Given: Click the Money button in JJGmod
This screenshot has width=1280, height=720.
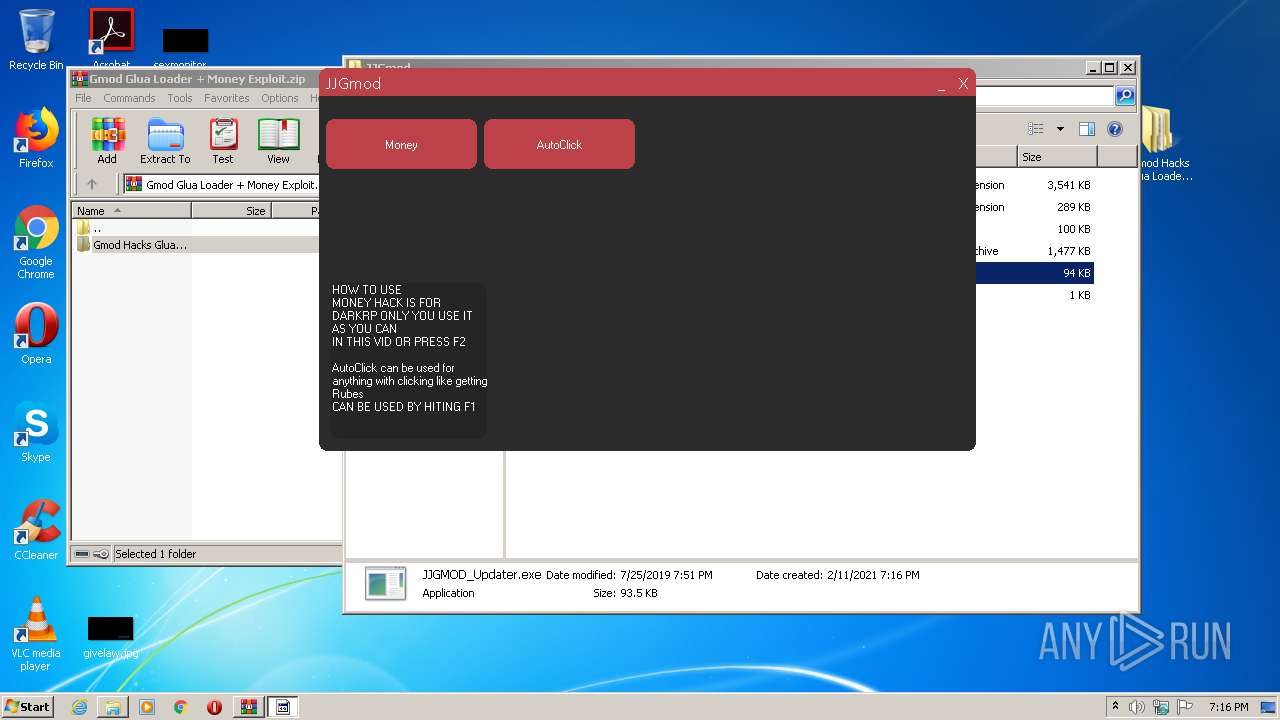Looking at the screenshot, I should pos(401,144).
